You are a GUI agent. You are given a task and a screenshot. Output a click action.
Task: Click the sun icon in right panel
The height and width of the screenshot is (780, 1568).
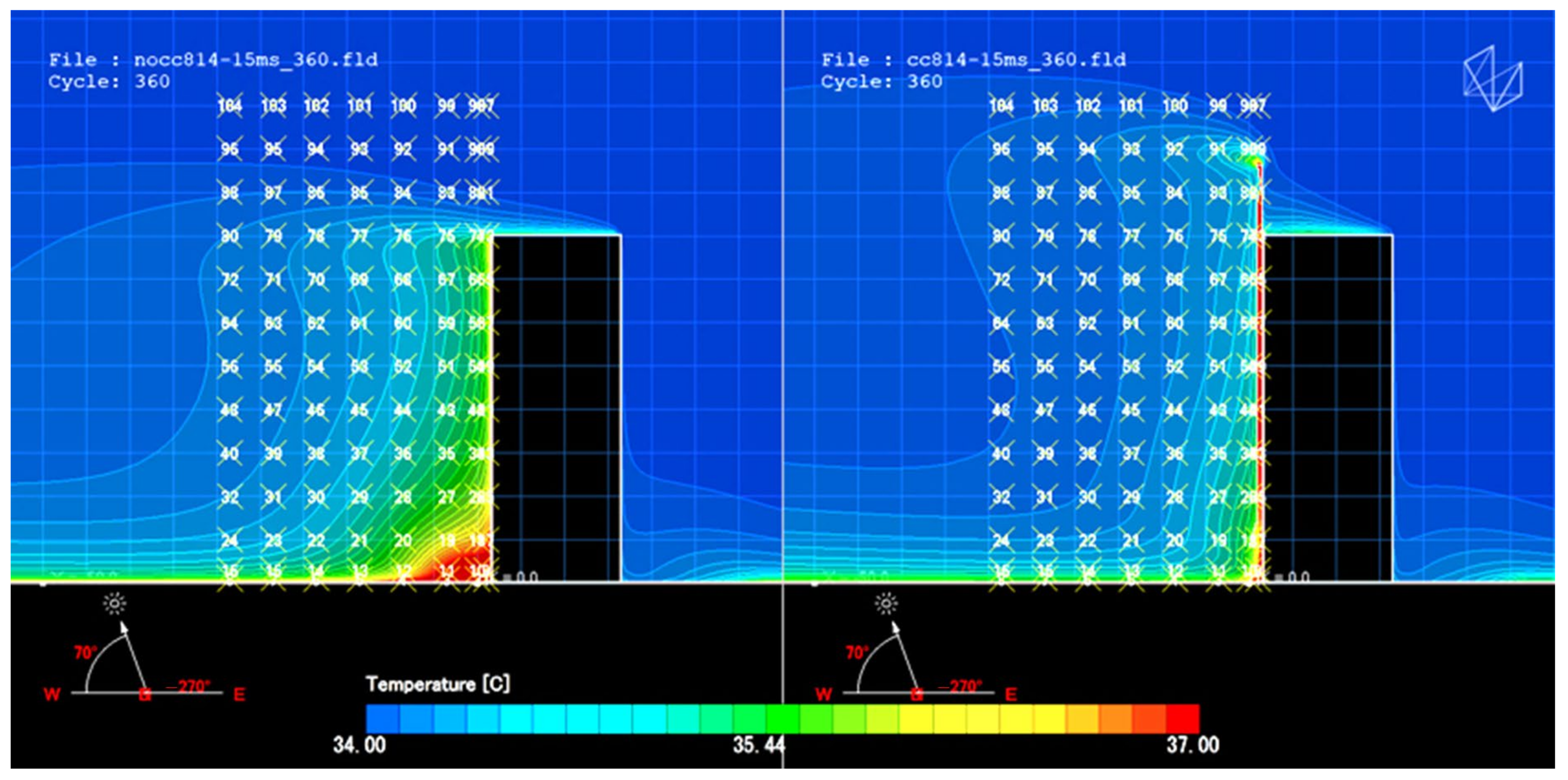click(x=886, y=603)
